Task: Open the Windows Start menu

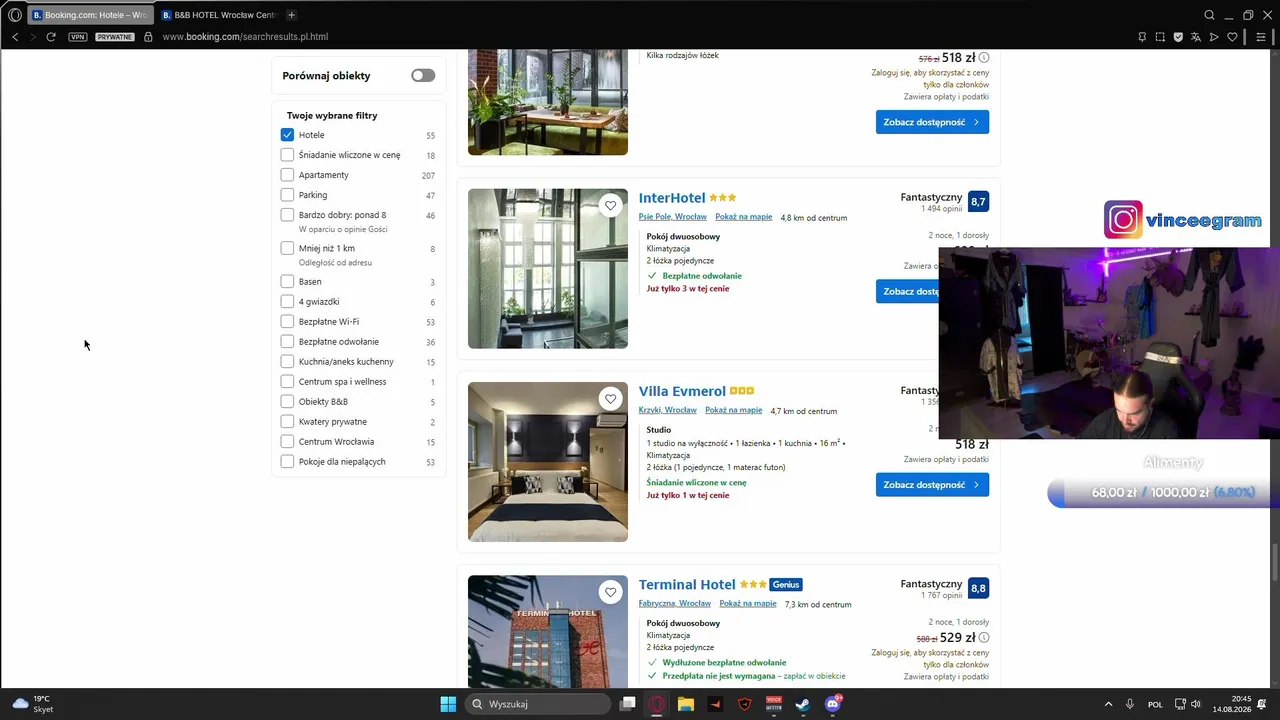Action: [448, 704]
